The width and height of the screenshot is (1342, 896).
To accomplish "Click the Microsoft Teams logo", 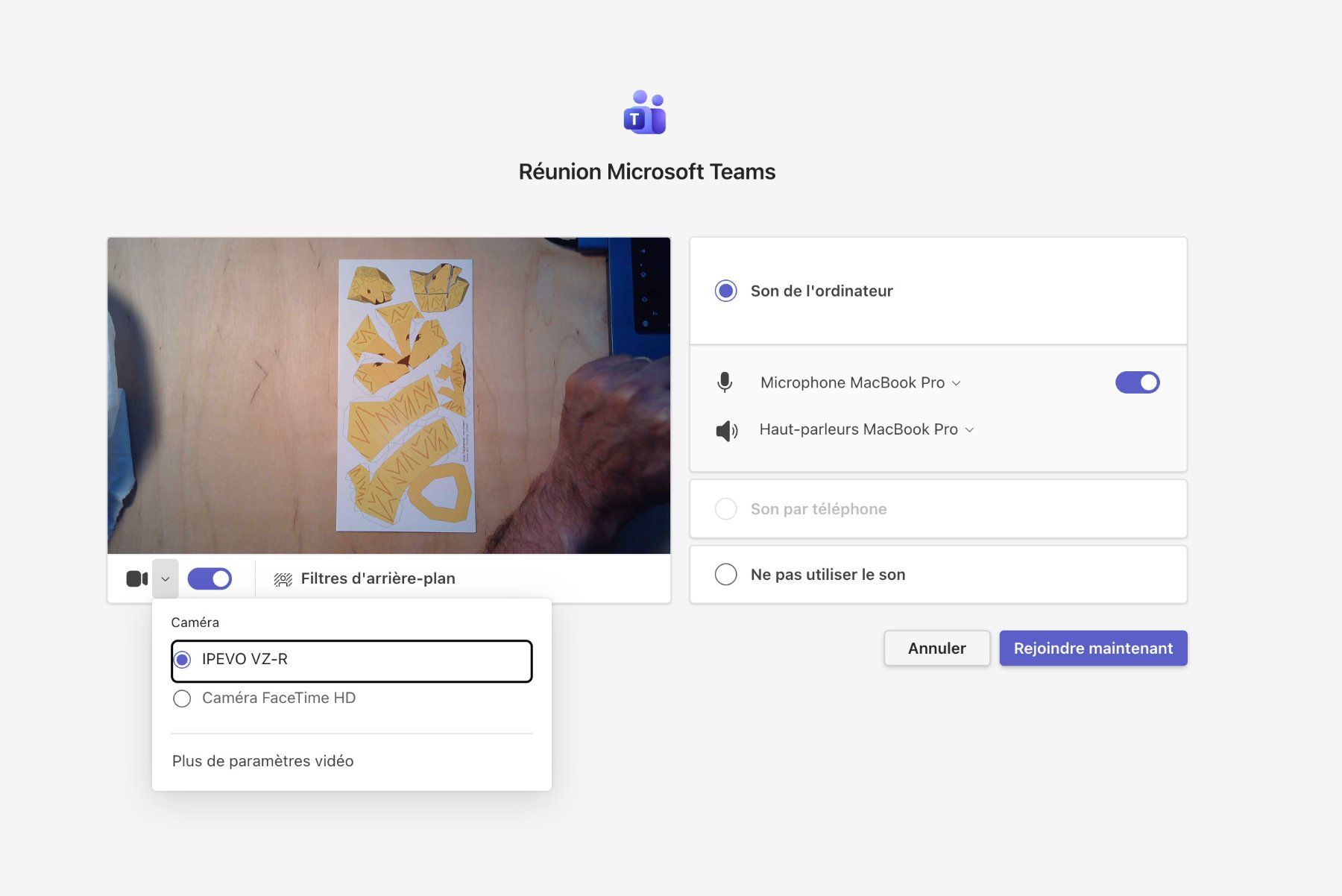I will [645, 112].
